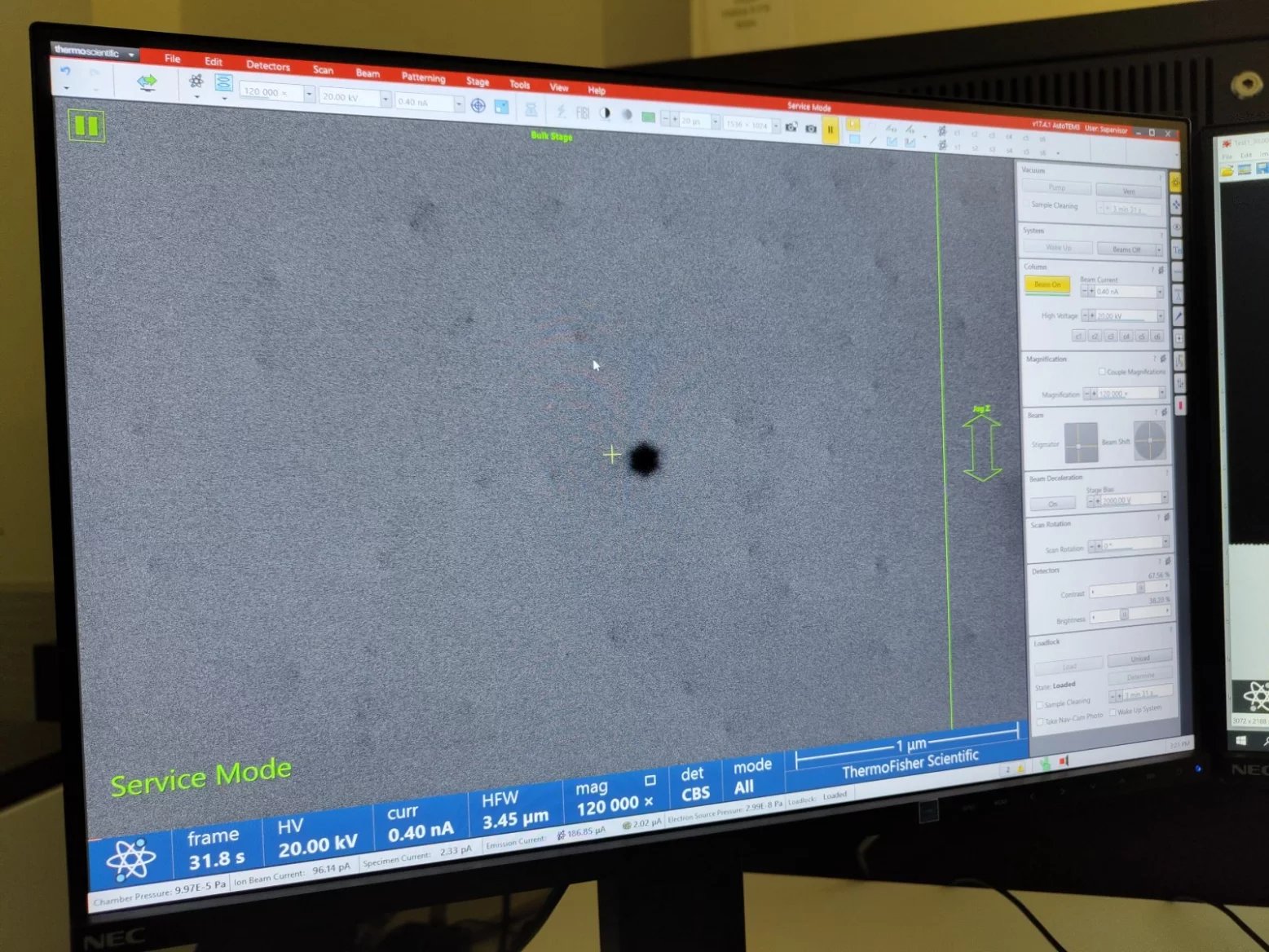Expand the Scan Rotation dropdown
This screenshot has width=1269, height=952.
pos(1166,542)
